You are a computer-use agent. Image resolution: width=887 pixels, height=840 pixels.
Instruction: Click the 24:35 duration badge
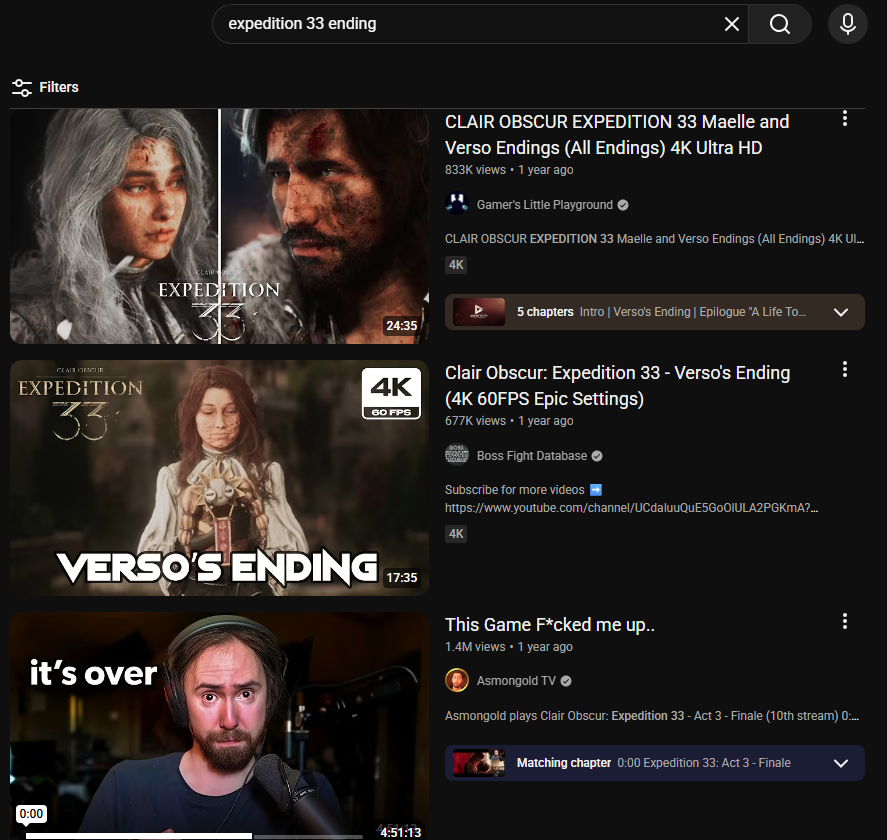[401, 326]
